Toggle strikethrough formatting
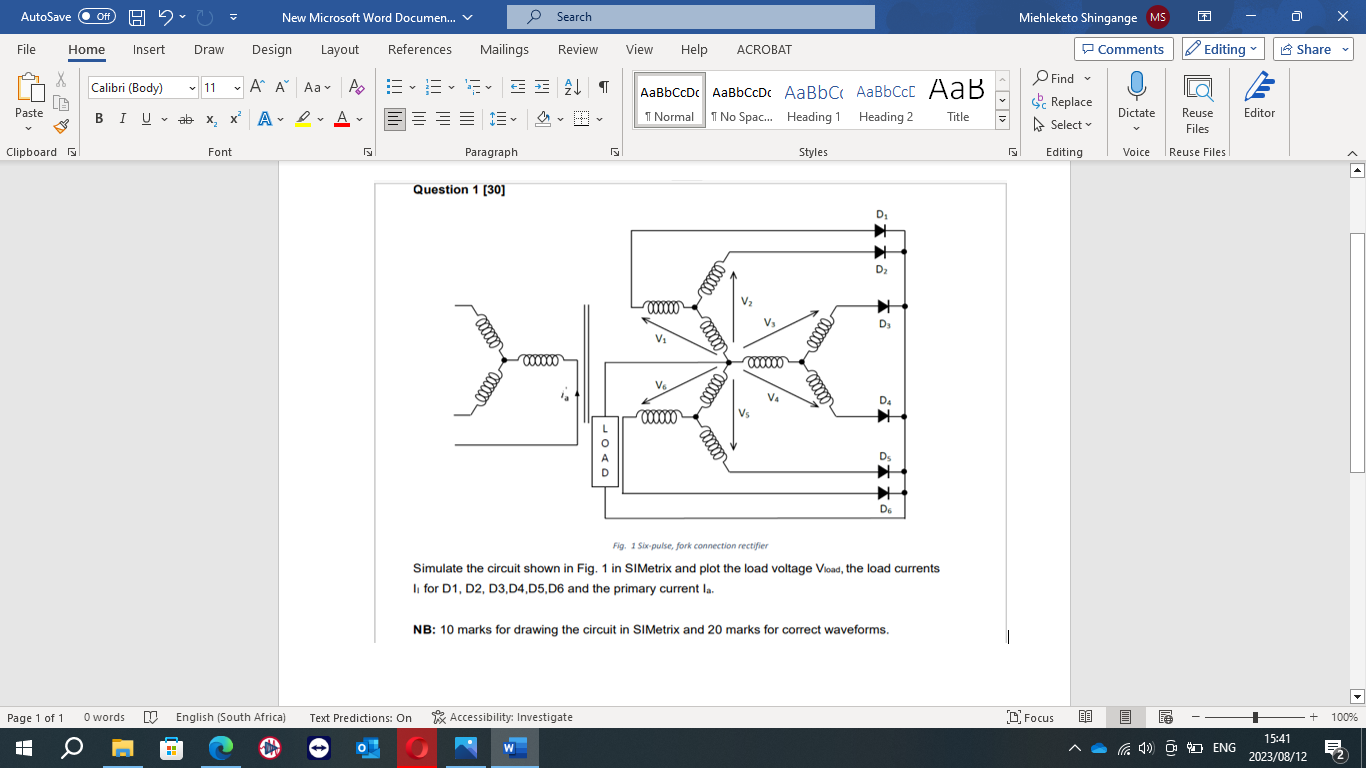Viewport: 1366px width, 768px height. click(185, 118)
